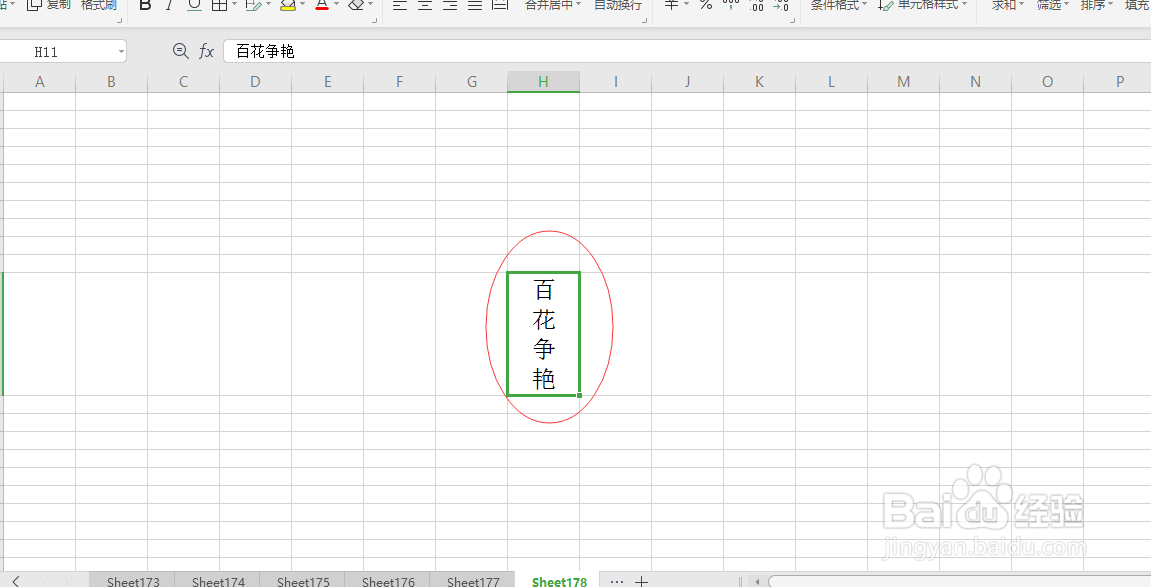Toggle 自动换行 wrap text
This screenshot has height=587, width=1151.
(618, 6)
